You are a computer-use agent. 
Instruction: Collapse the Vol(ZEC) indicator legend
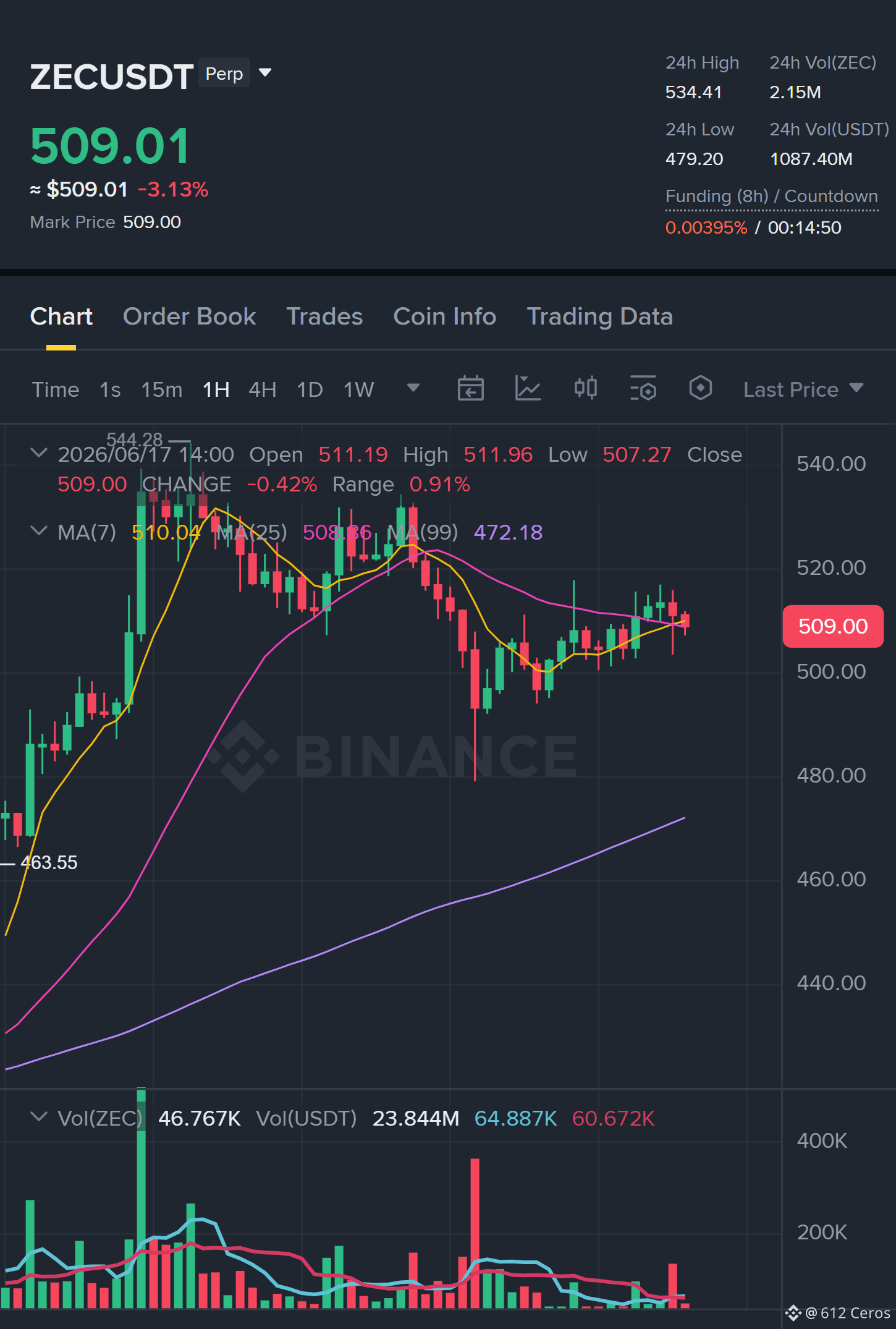click(39, 1117)
